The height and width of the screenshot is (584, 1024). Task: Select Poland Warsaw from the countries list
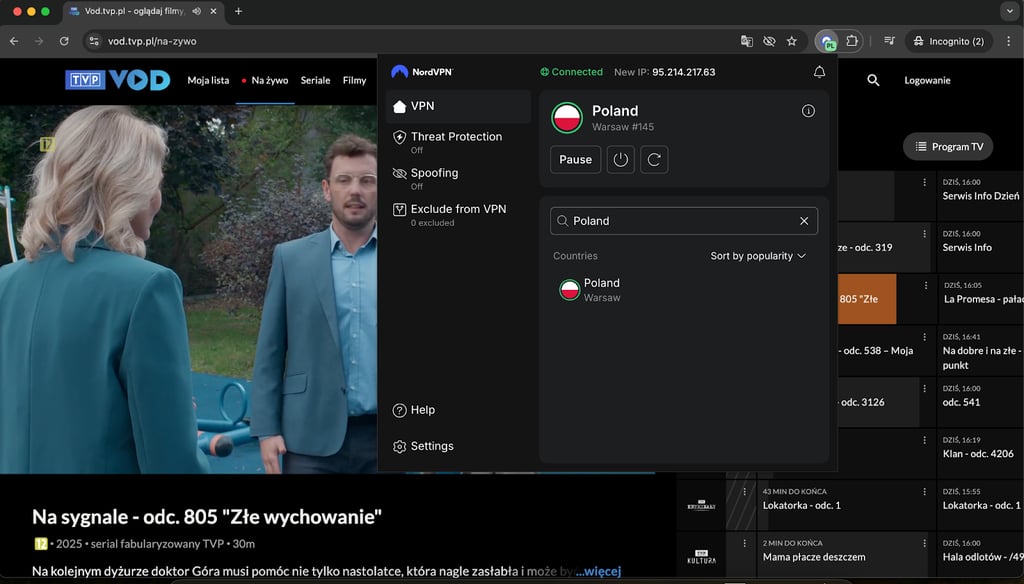(x=684, y=289)
